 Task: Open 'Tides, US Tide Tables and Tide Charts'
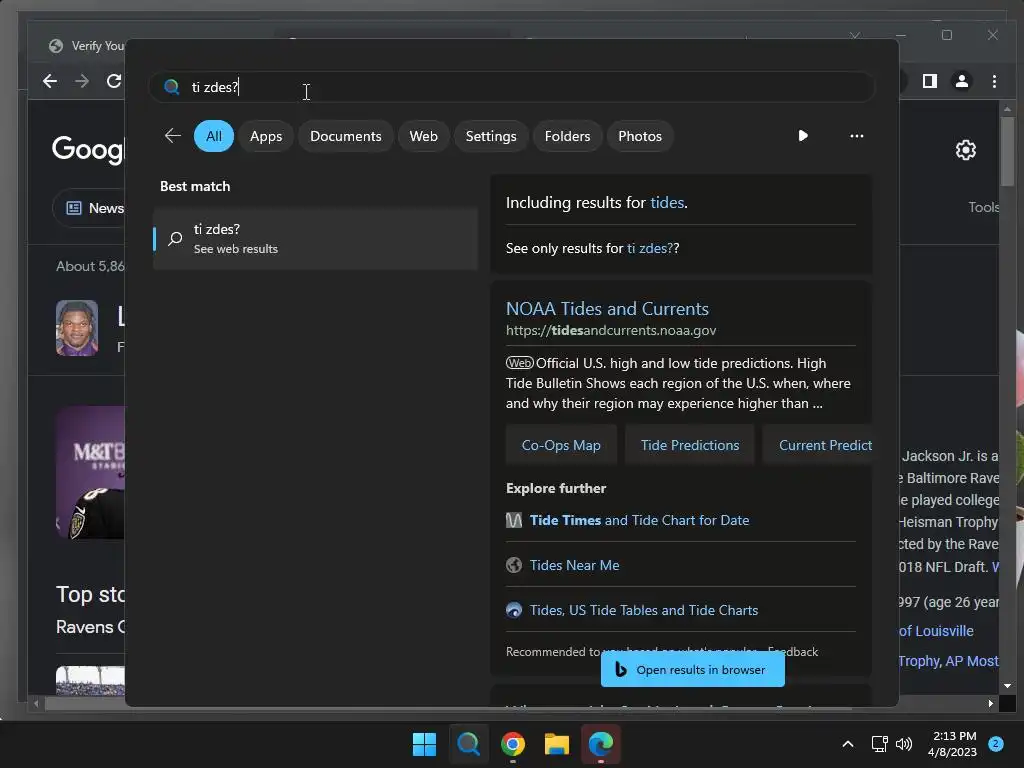click(x=643, y=610)
